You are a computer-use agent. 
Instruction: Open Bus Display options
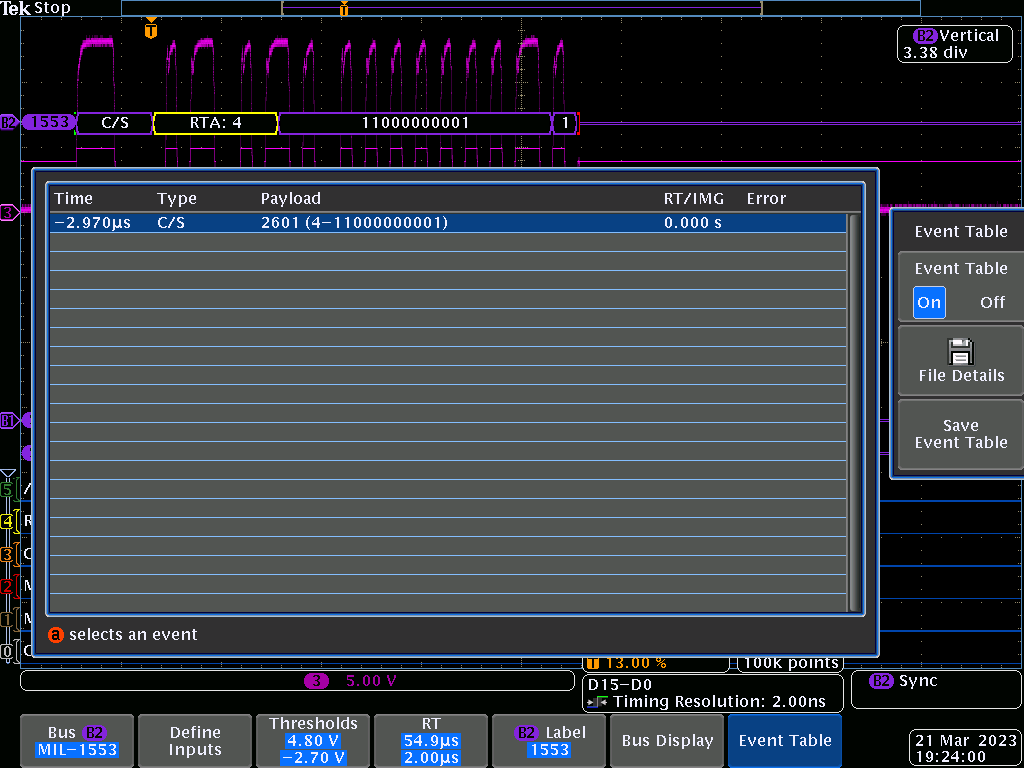(667, 741)
